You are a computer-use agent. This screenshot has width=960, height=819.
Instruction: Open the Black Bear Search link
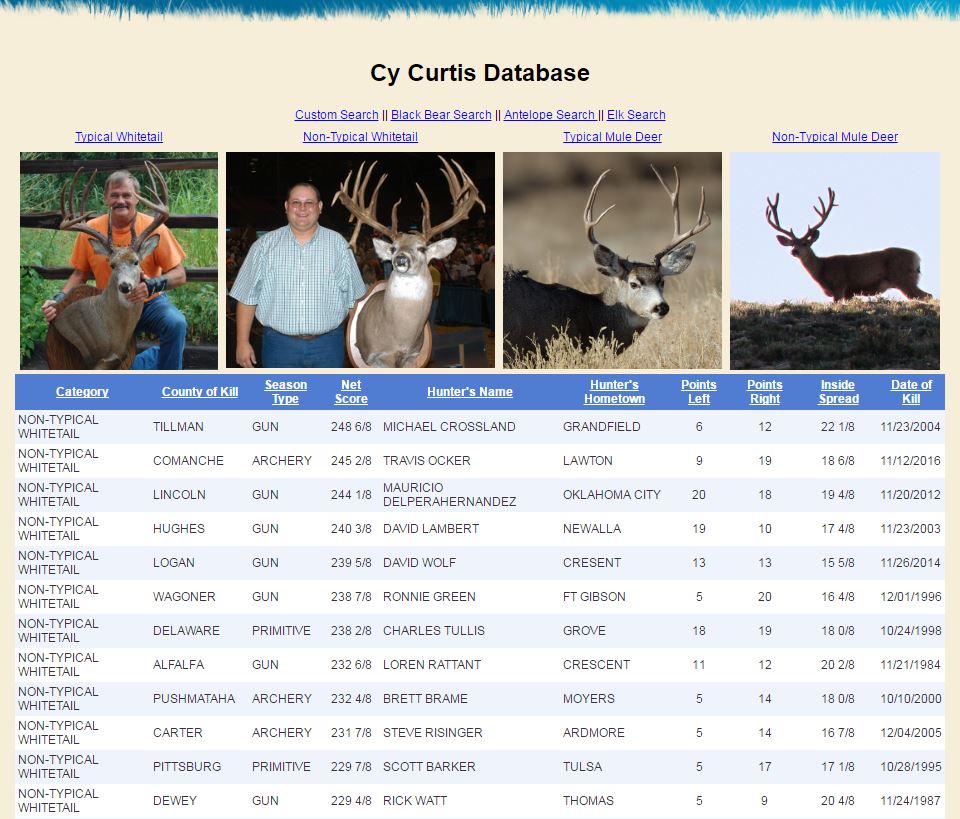[441, 114]
